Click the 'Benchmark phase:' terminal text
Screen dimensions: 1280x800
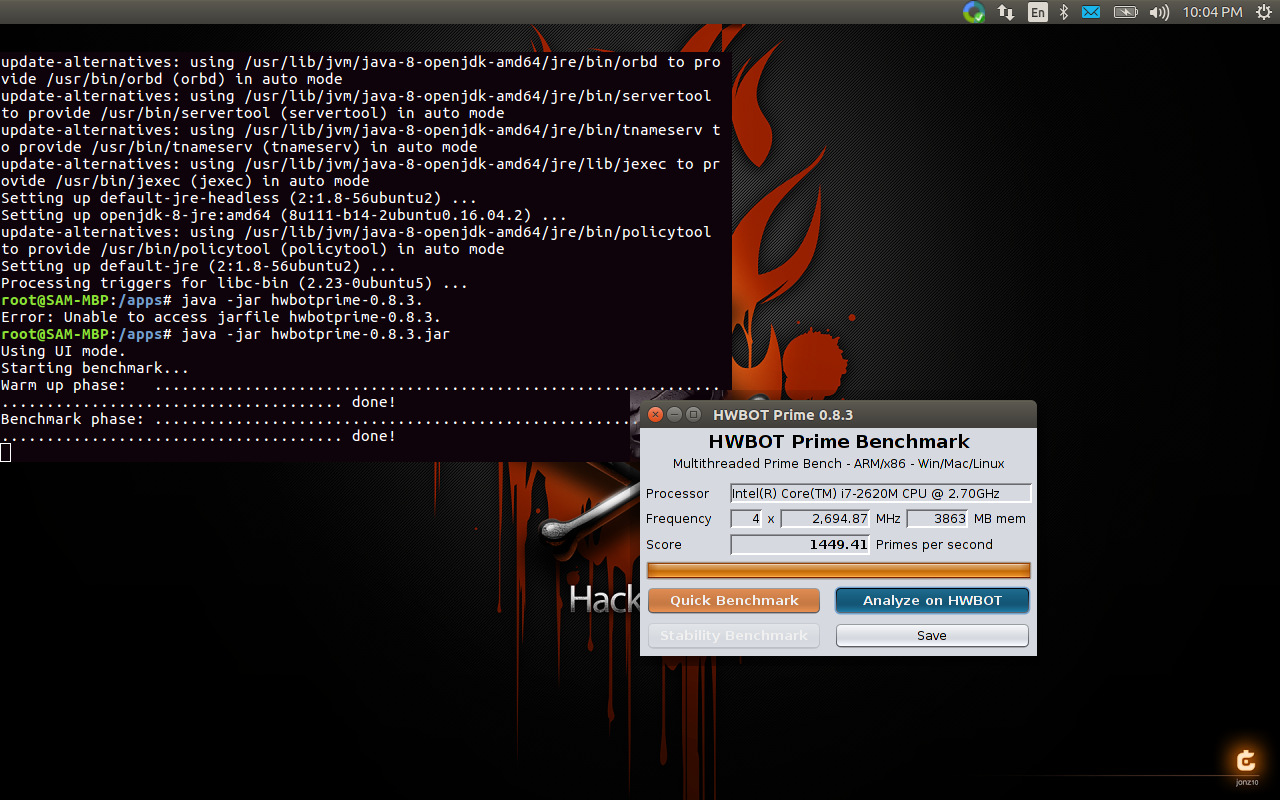72,419
